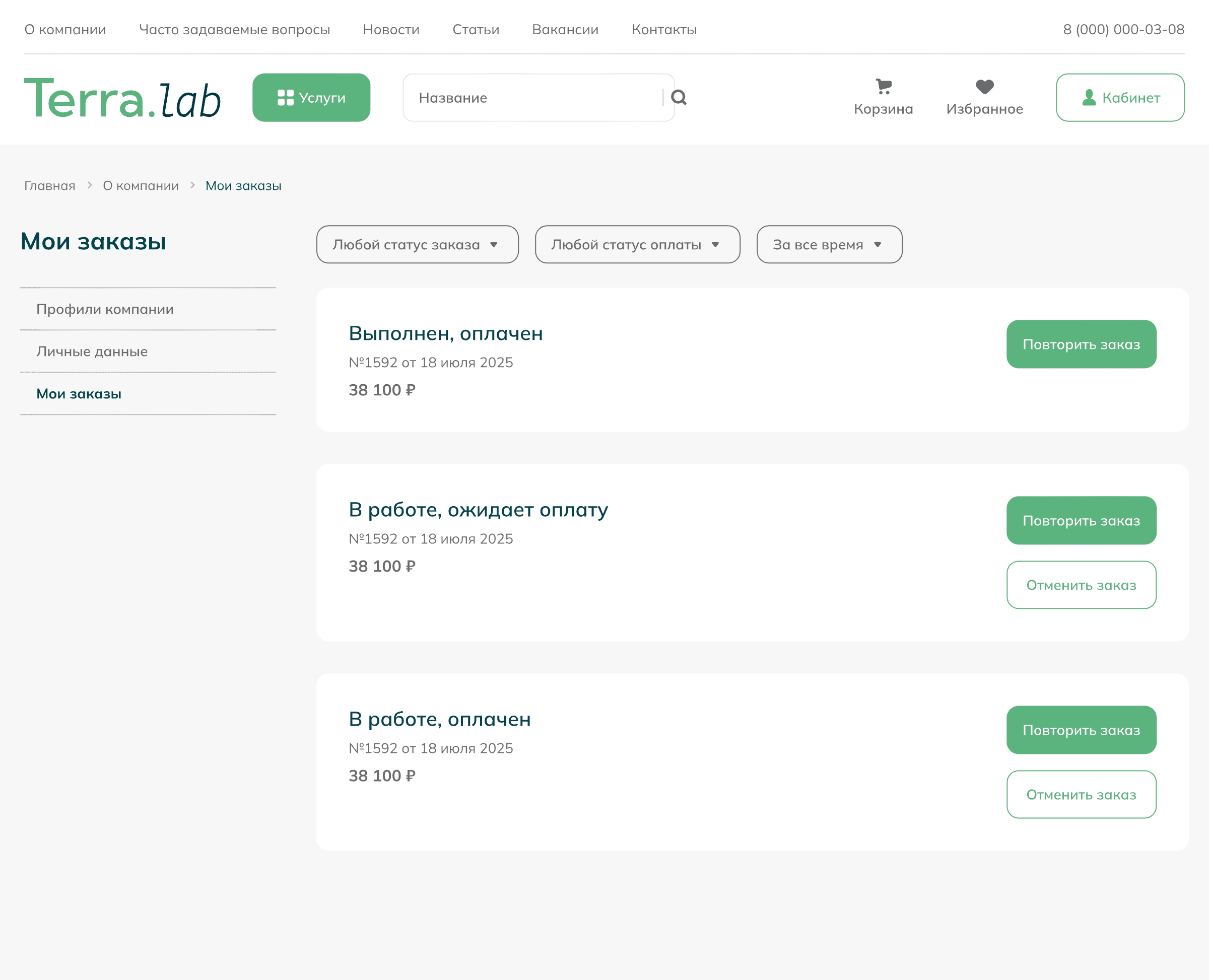Select Мои заказы sidebar item

click(79, 394)
